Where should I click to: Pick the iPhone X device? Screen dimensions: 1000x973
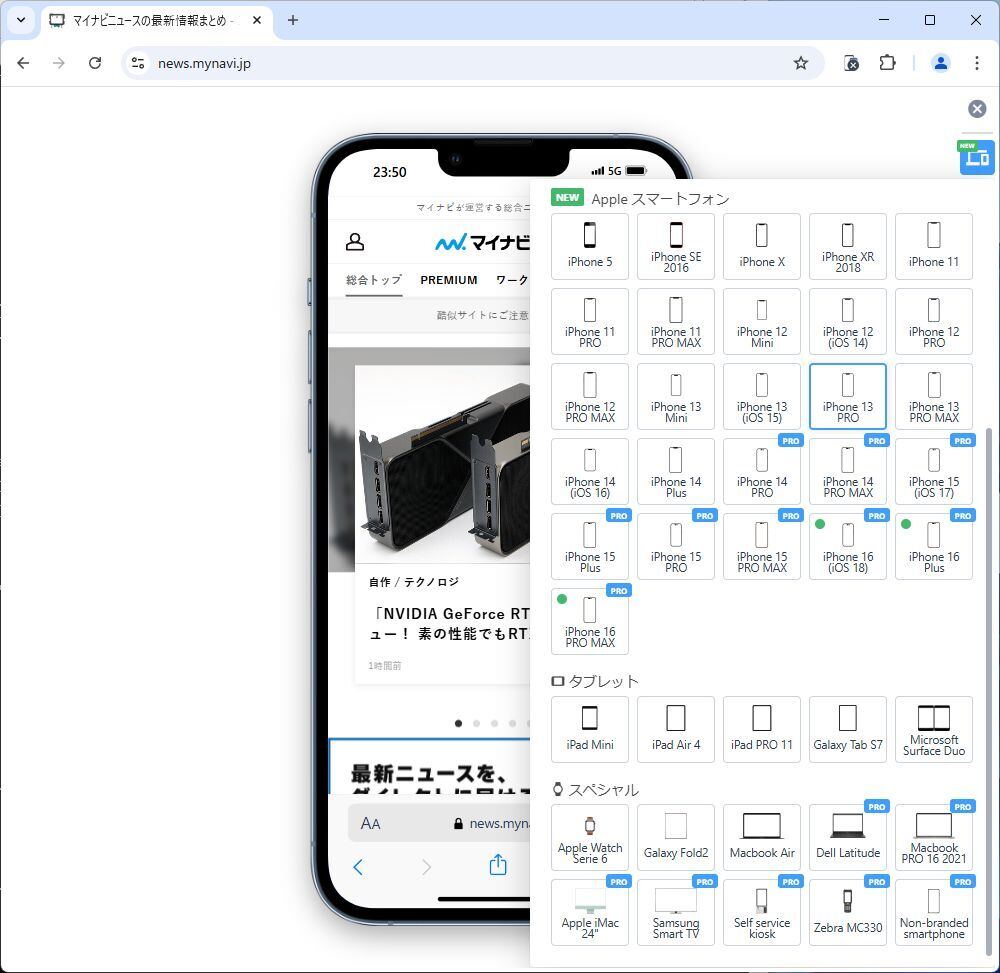(761, 246)
